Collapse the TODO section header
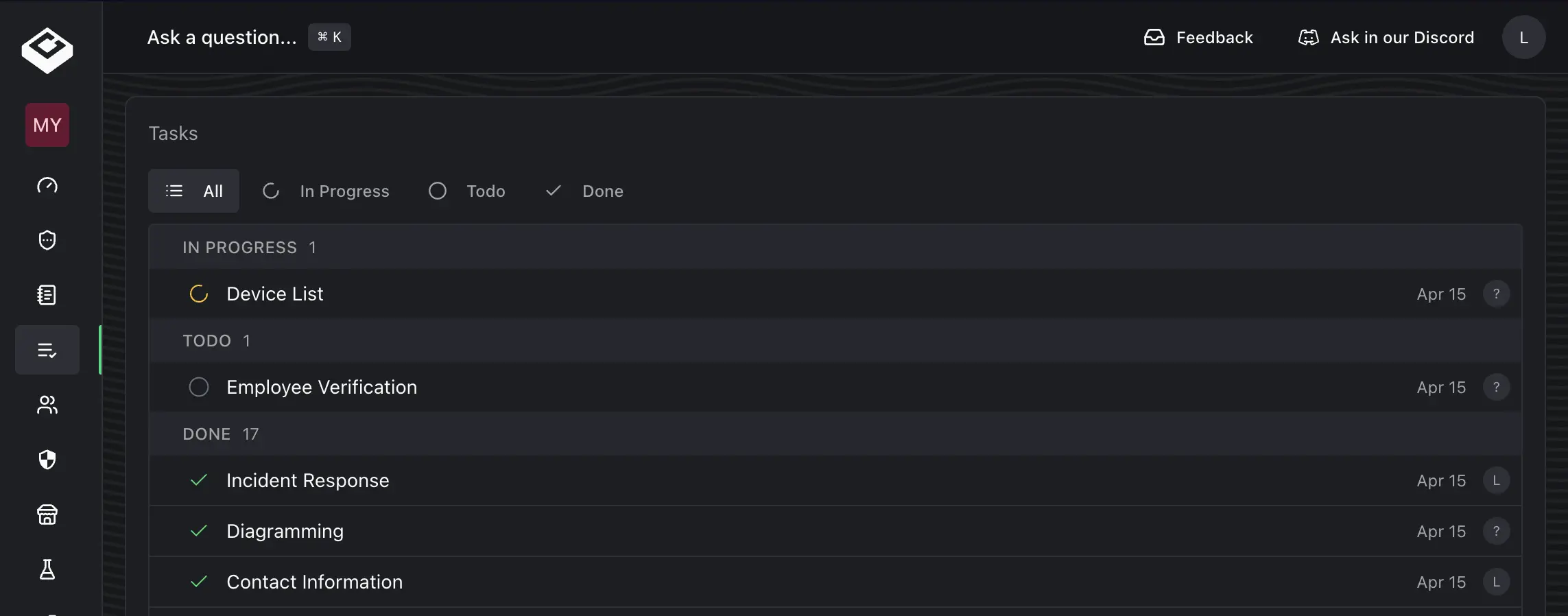The height and width of the screenshot is (616, 1568). coord(835,340)
